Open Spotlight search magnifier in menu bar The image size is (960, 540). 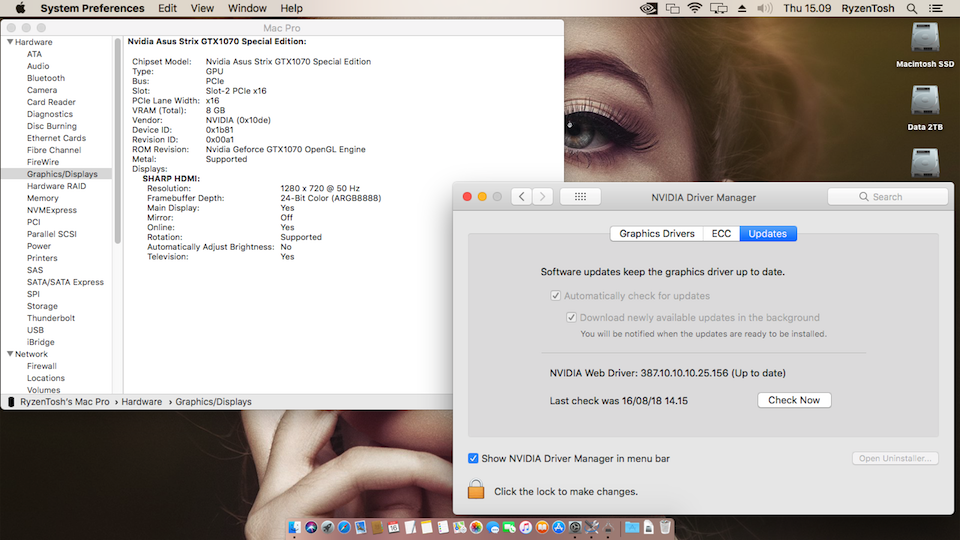(x=912, y=8)
